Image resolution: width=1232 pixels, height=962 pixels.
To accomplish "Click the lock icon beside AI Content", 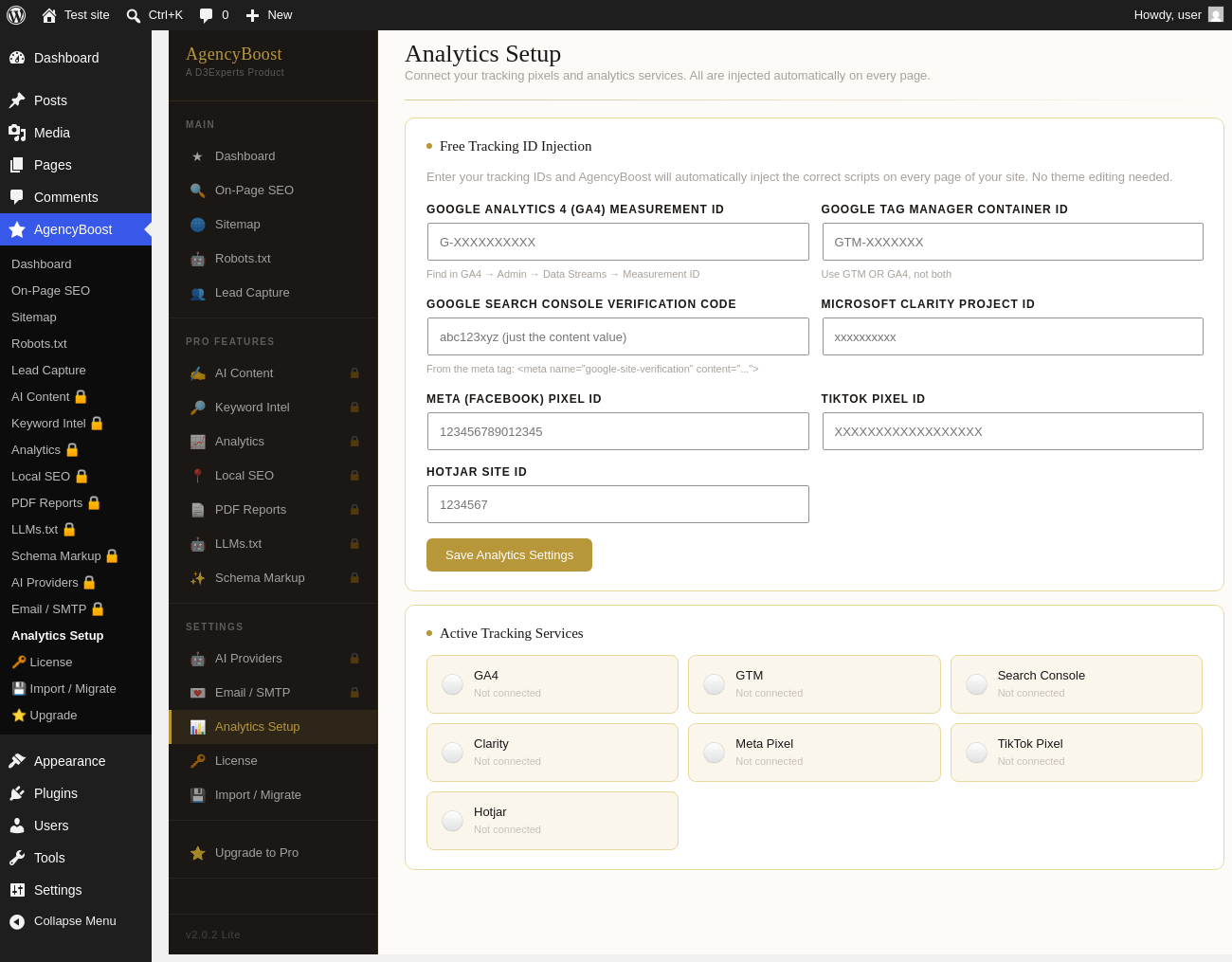I will (354, 373).
